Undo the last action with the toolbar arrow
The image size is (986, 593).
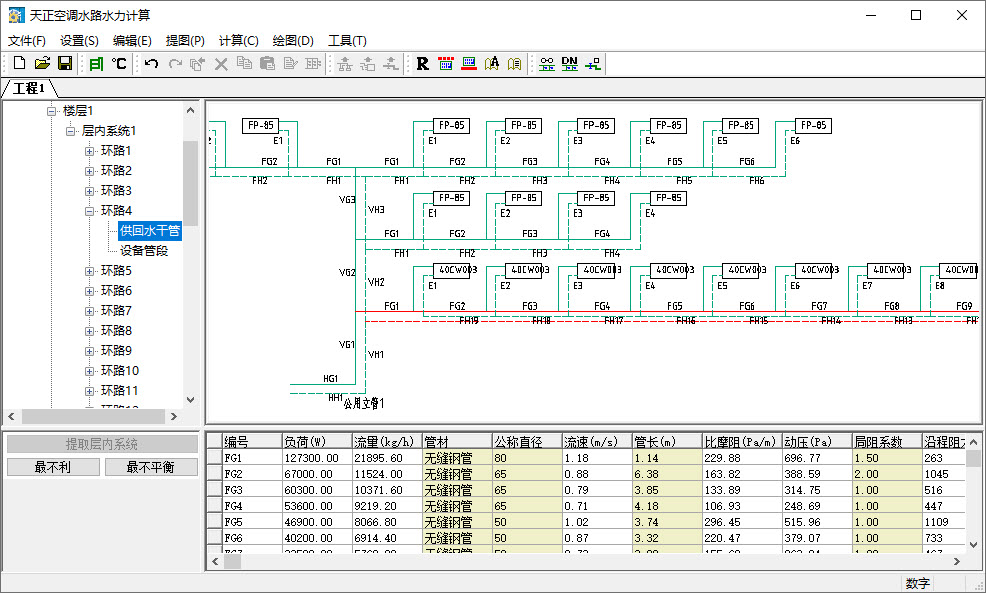click(x=151, y=64)
